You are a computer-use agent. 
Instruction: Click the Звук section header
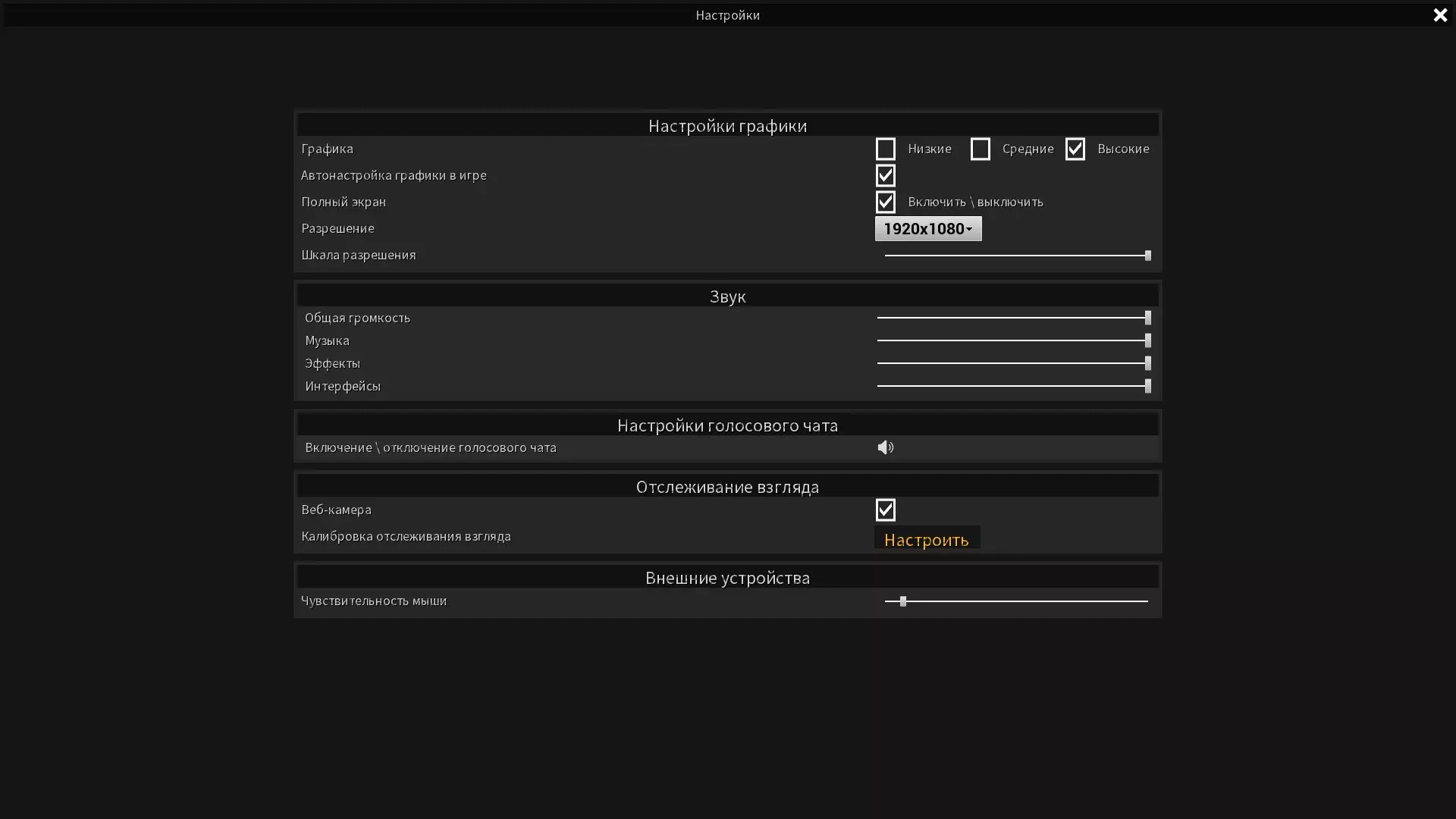coord(727,296)
